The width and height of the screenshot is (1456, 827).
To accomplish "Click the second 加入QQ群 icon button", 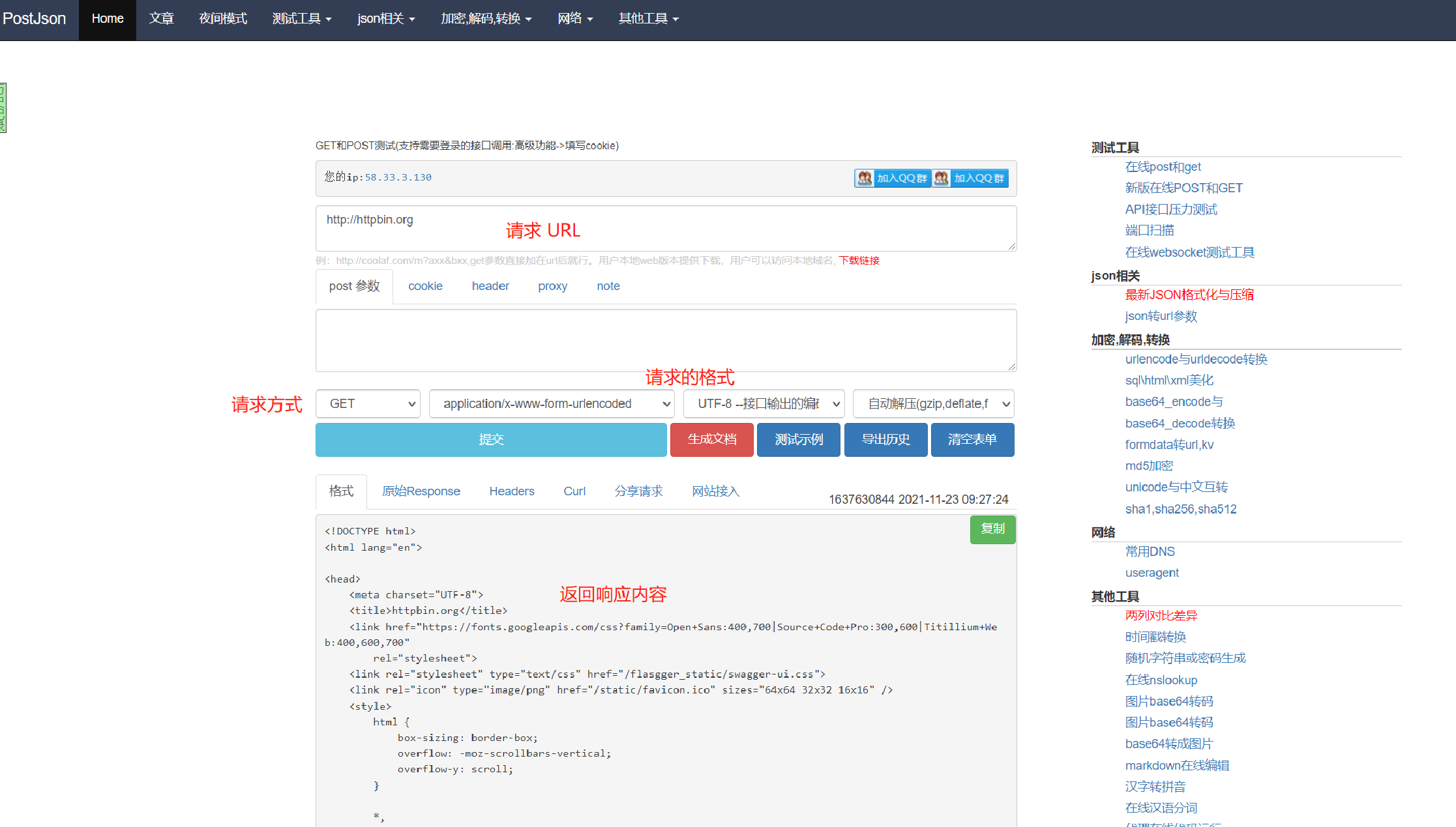I will pyautogui.click(x=970, y=178).
